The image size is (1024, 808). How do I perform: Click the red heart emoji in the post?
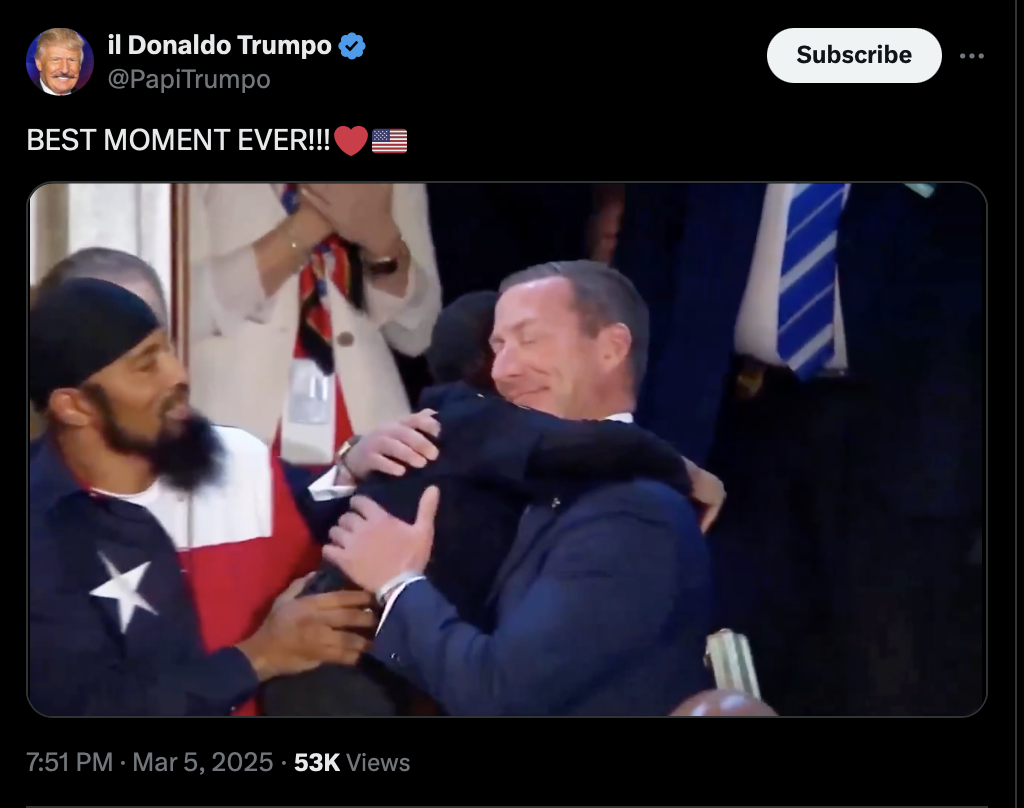coord(351,140)
